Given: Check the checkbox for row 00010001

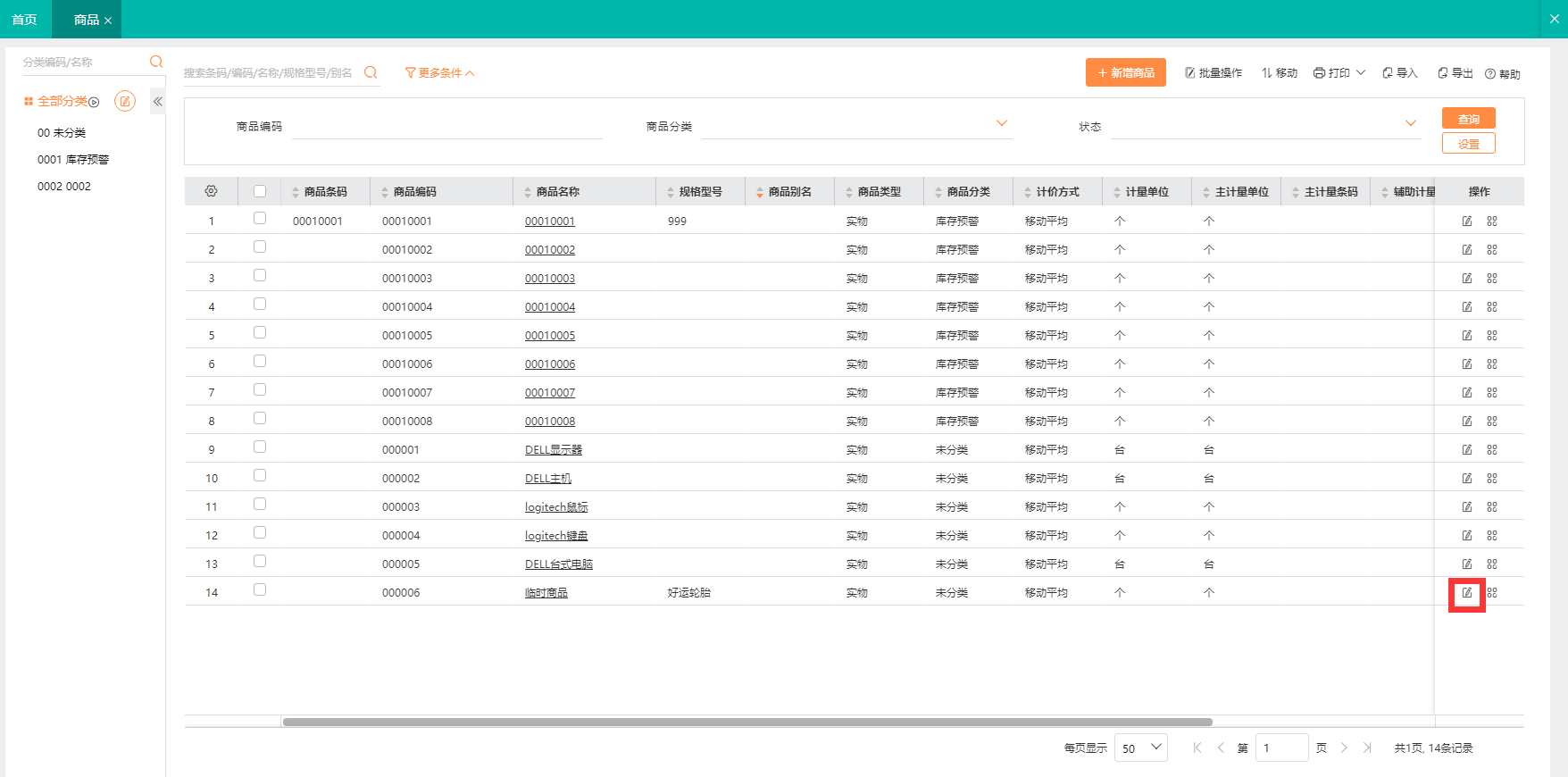Looking at the screenshot, I should coord(260,218).
